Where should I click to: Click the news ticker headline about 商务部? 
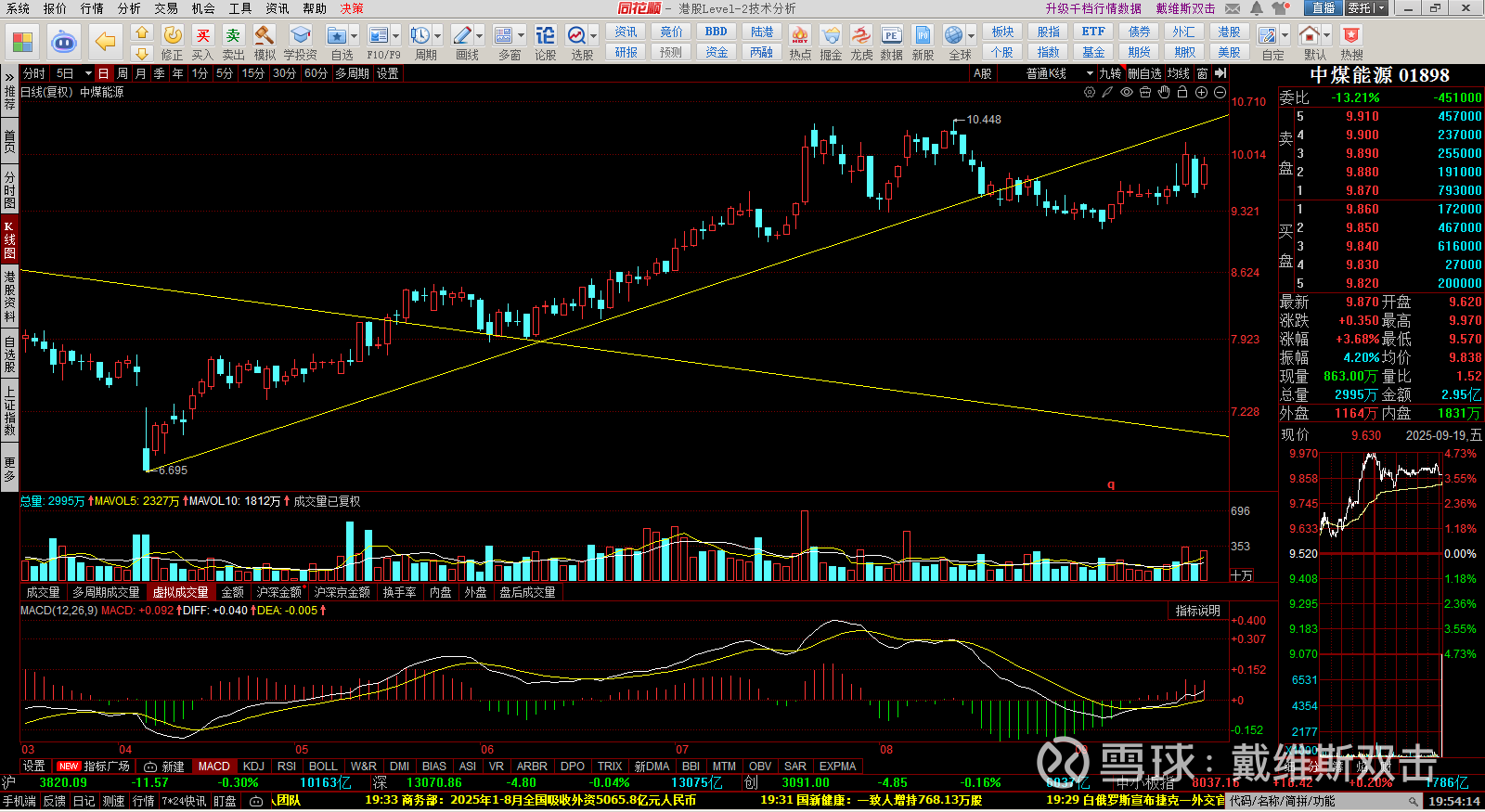coord(530,800)
